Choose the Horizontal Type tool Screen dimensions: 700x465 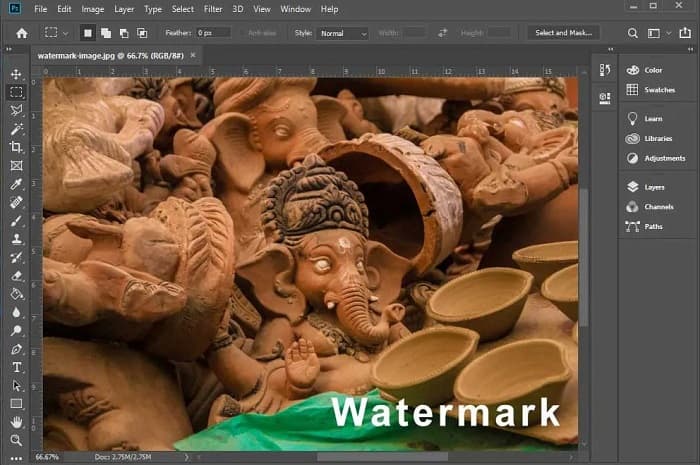point(16,367)
